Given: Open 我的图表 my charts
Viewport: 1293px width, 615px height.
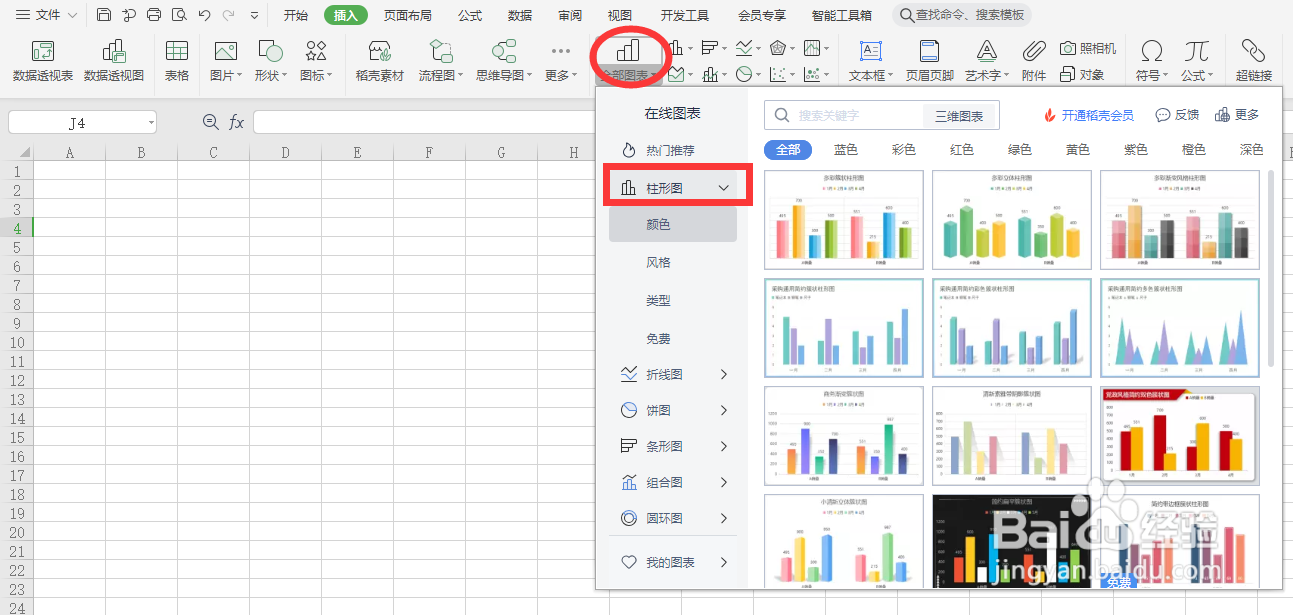Looking at the screenshot, I should (x=674, y=562).
